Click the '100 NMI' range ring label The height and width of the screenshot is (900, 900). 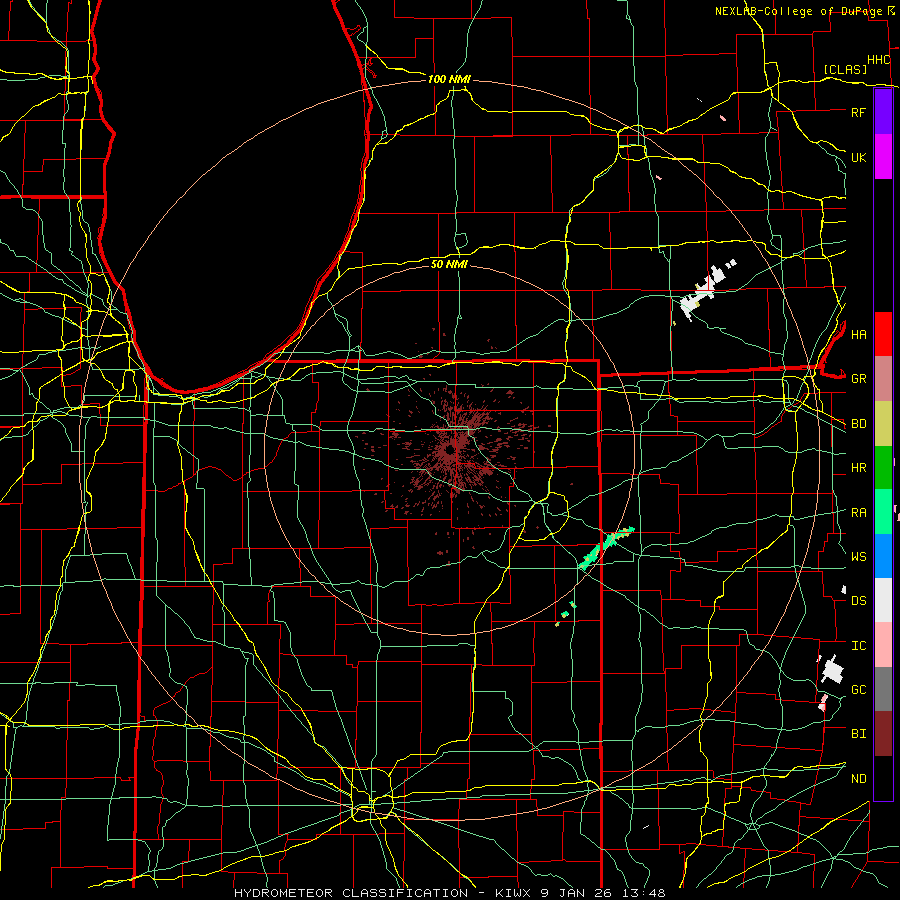pyautogui.click(x=449, y=79)
